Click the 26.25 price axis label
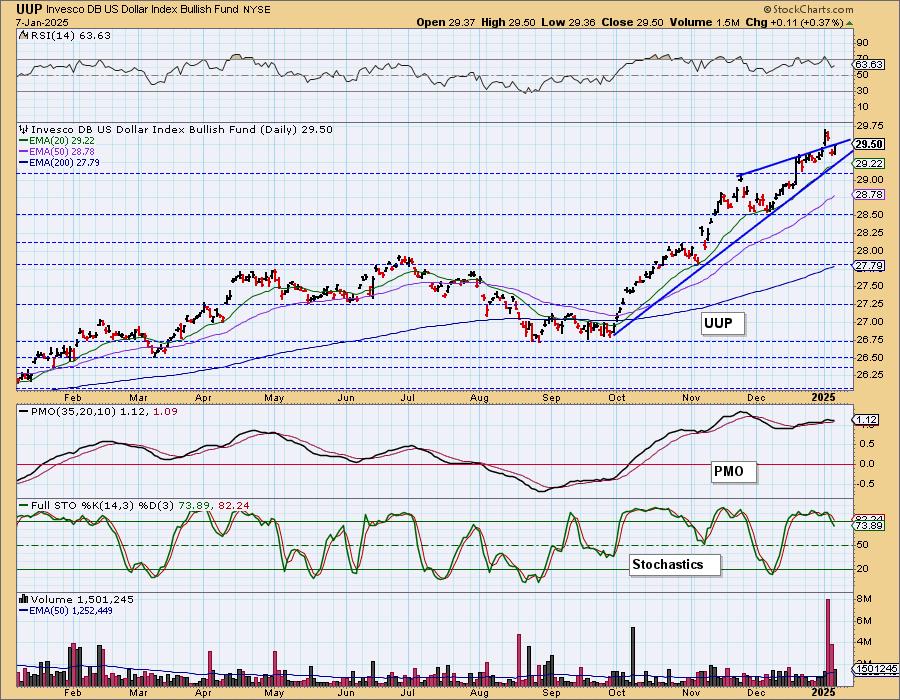The width and height of the screenshot is (900, 700). click(870, 375)
